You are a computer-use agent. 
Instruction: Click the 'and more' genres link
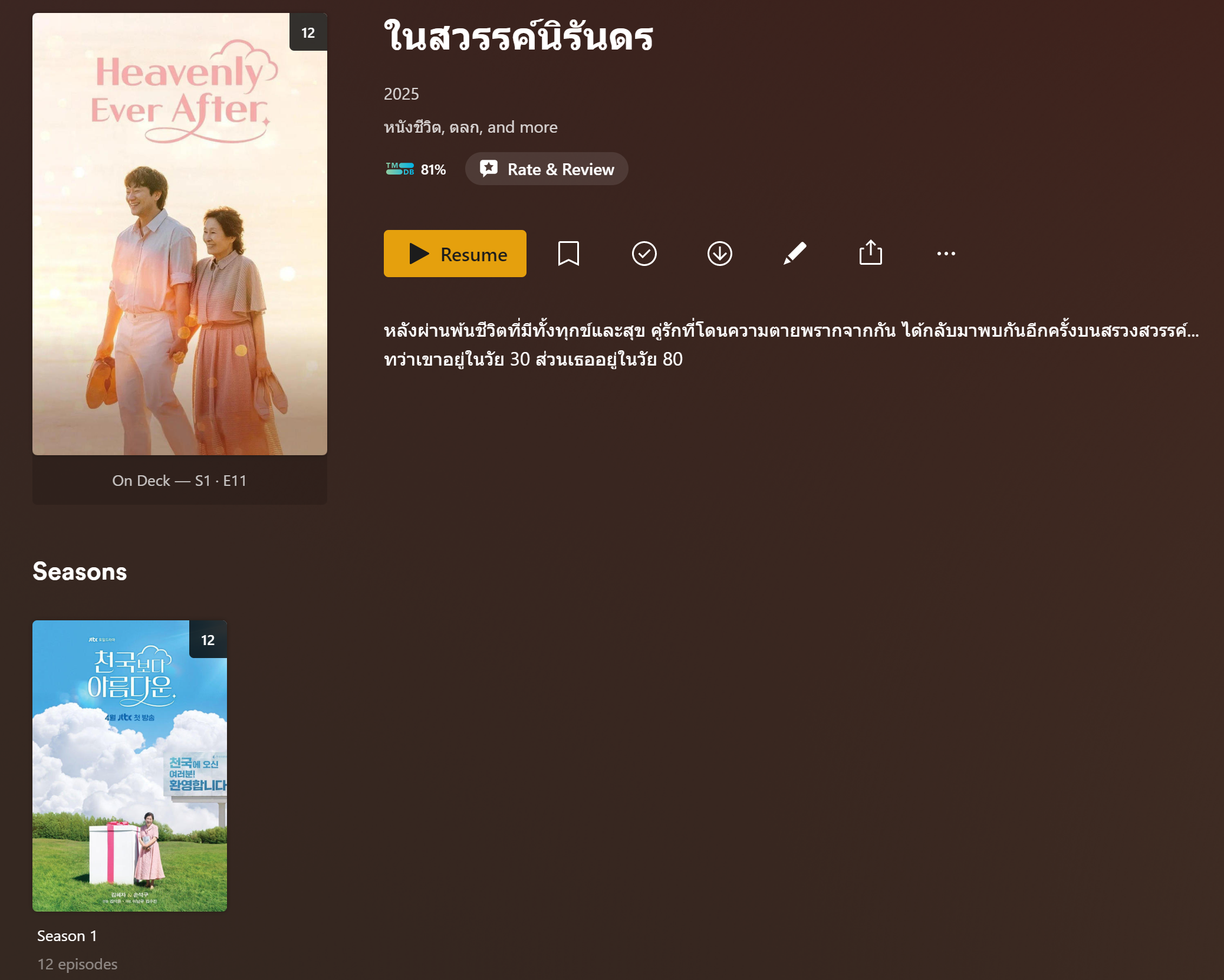522,127
